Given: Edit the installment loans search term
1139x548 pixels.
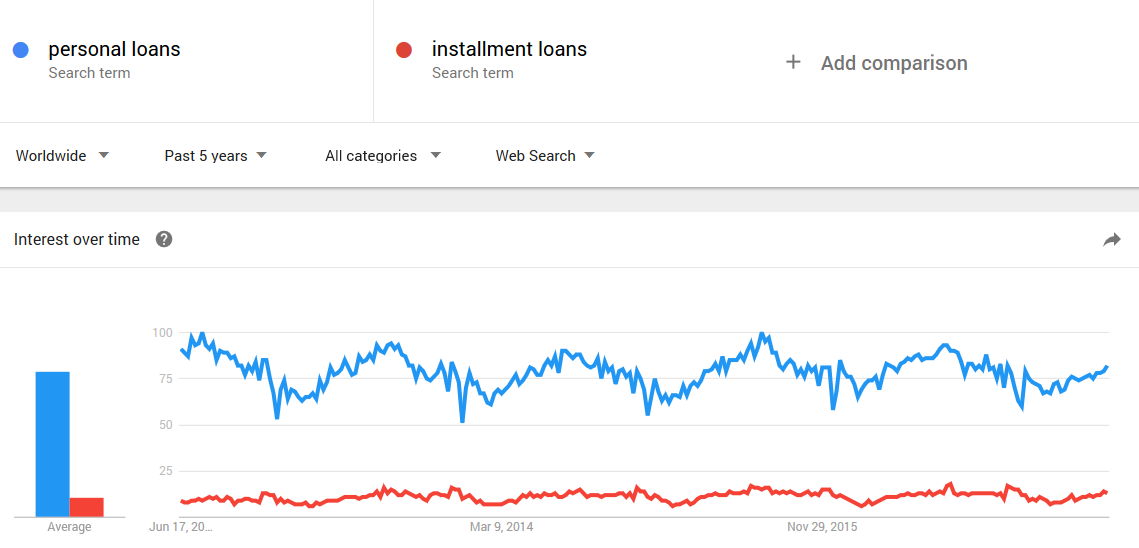Looking at the screenshot, I should pyautogui.click(x=509, y=49).
